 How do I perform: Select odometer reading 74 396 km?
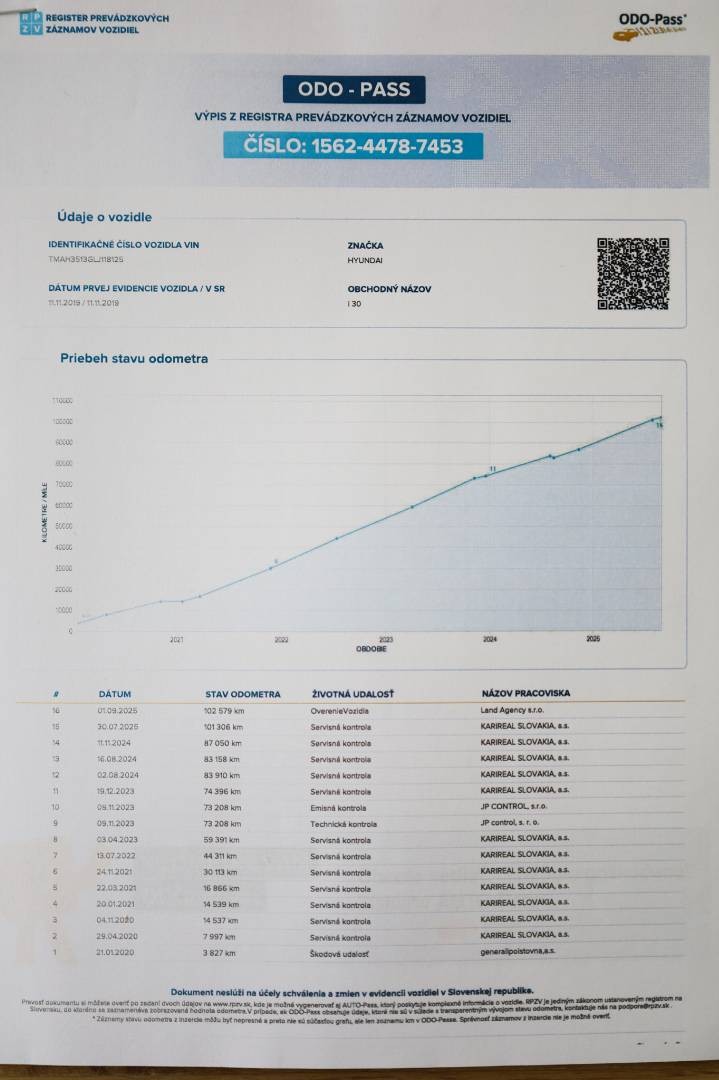(222, 791)
